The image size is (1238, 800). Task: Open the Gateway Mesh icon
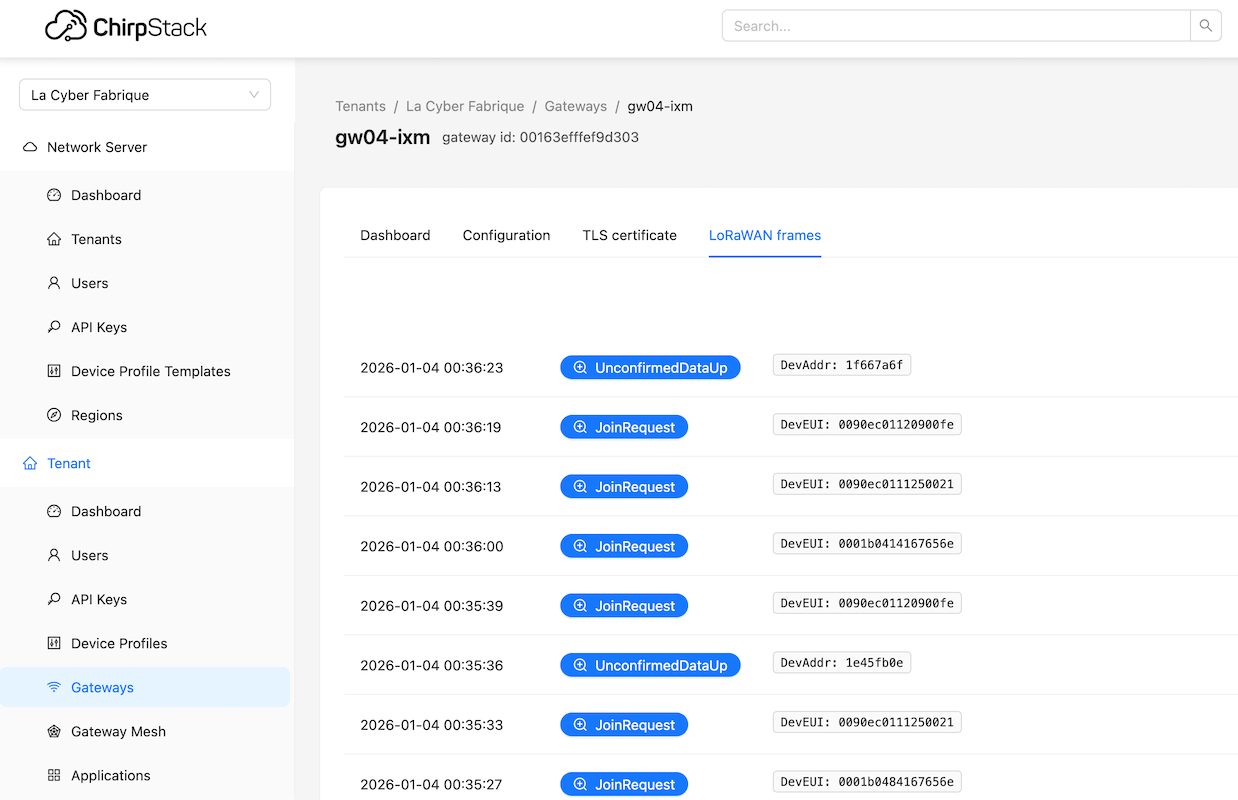pyautogui.click(x=52, y=731)
